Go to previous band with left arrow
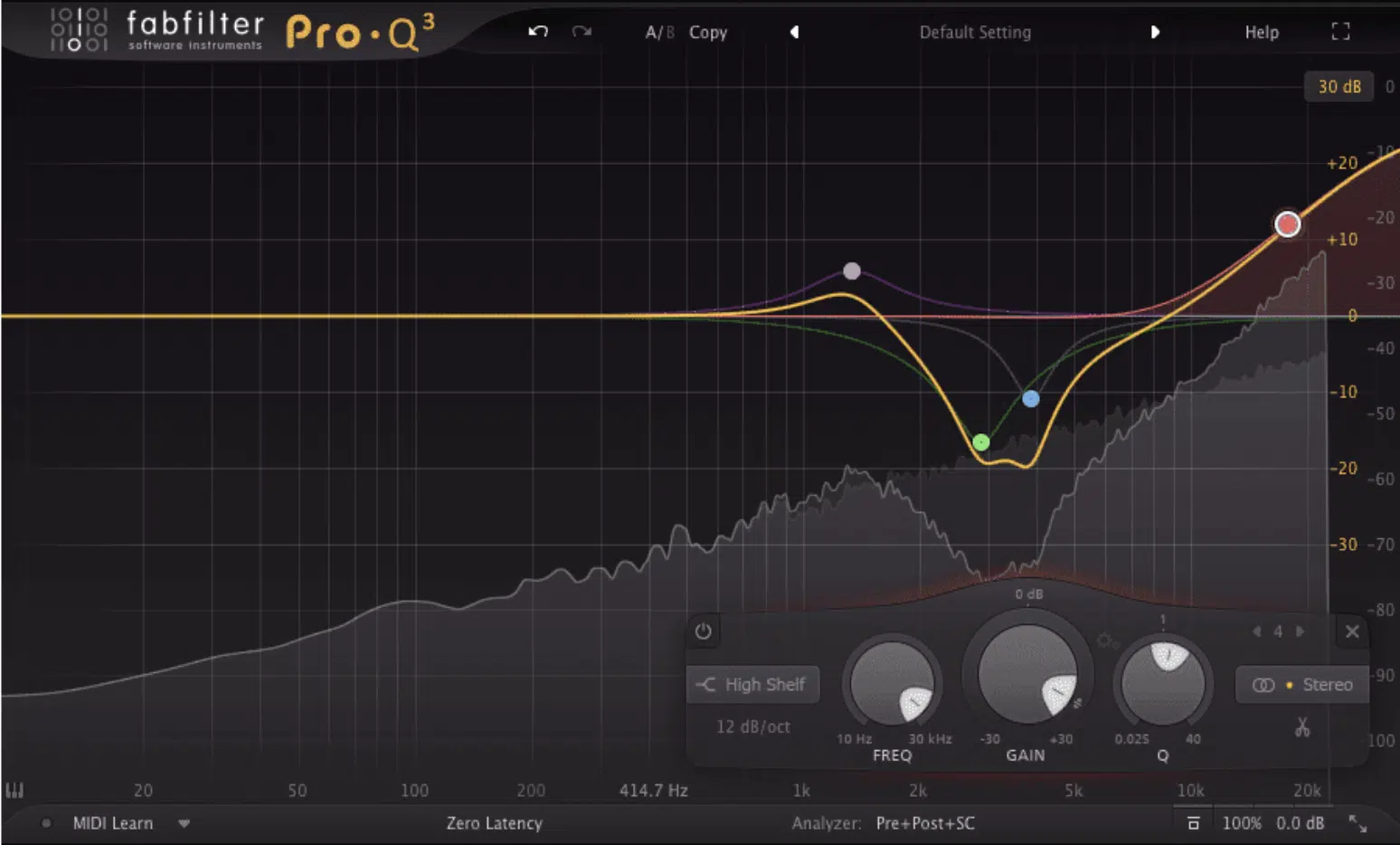1400x845 pixels. point(1257,631)
